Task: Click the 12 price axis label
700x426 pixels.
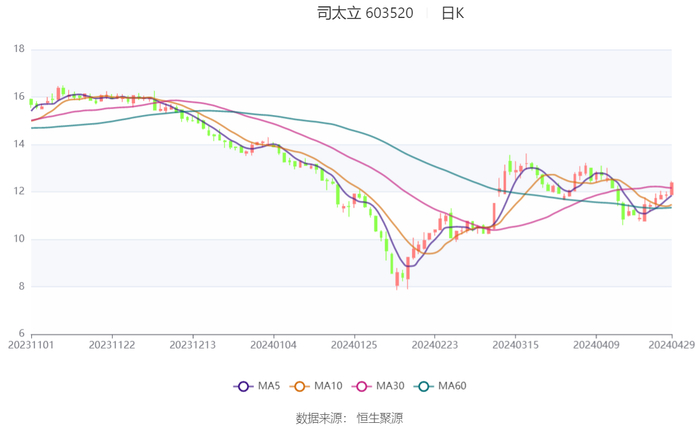Action: [x=19, y=191]
